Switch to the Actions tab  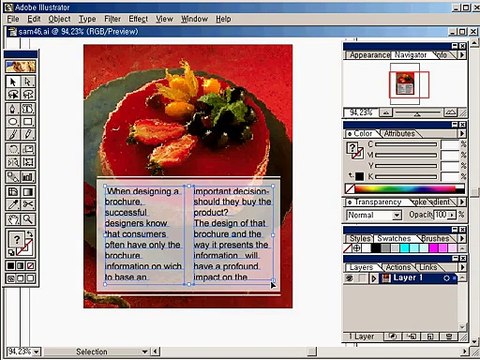point(398,267)
